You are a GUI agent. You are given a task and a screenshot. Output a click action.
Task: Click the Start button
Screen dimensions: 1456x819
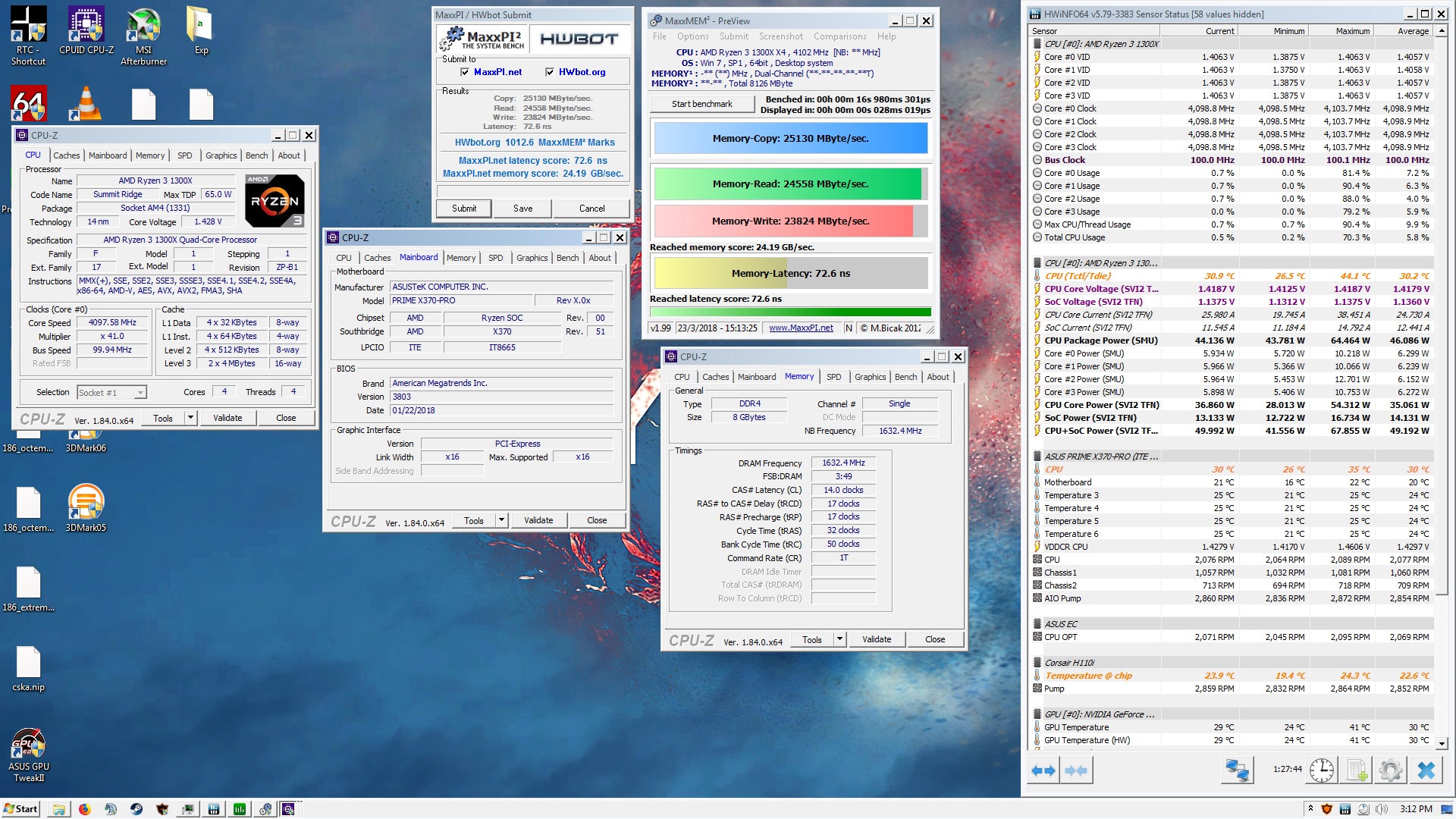pyautogui.click(x=20, y=809)
